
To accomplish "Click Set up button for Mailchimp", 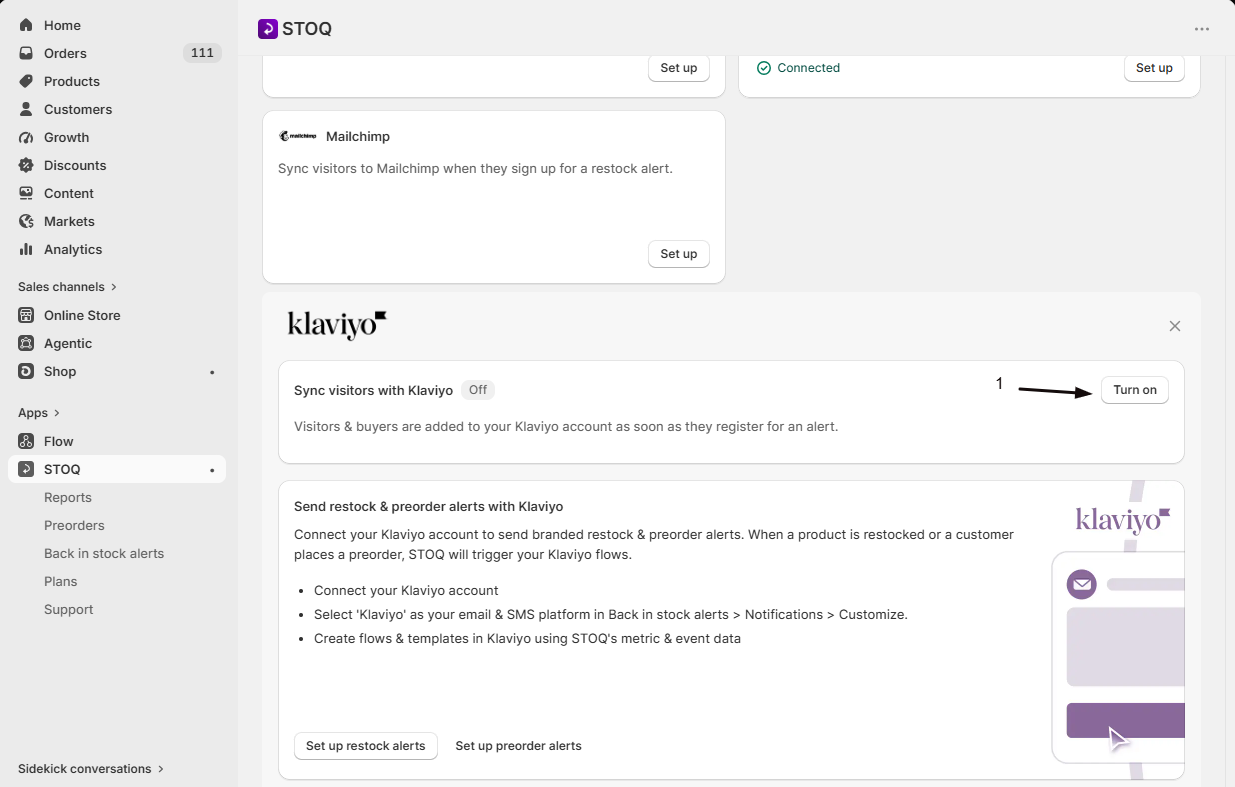I will coord(679,254).
